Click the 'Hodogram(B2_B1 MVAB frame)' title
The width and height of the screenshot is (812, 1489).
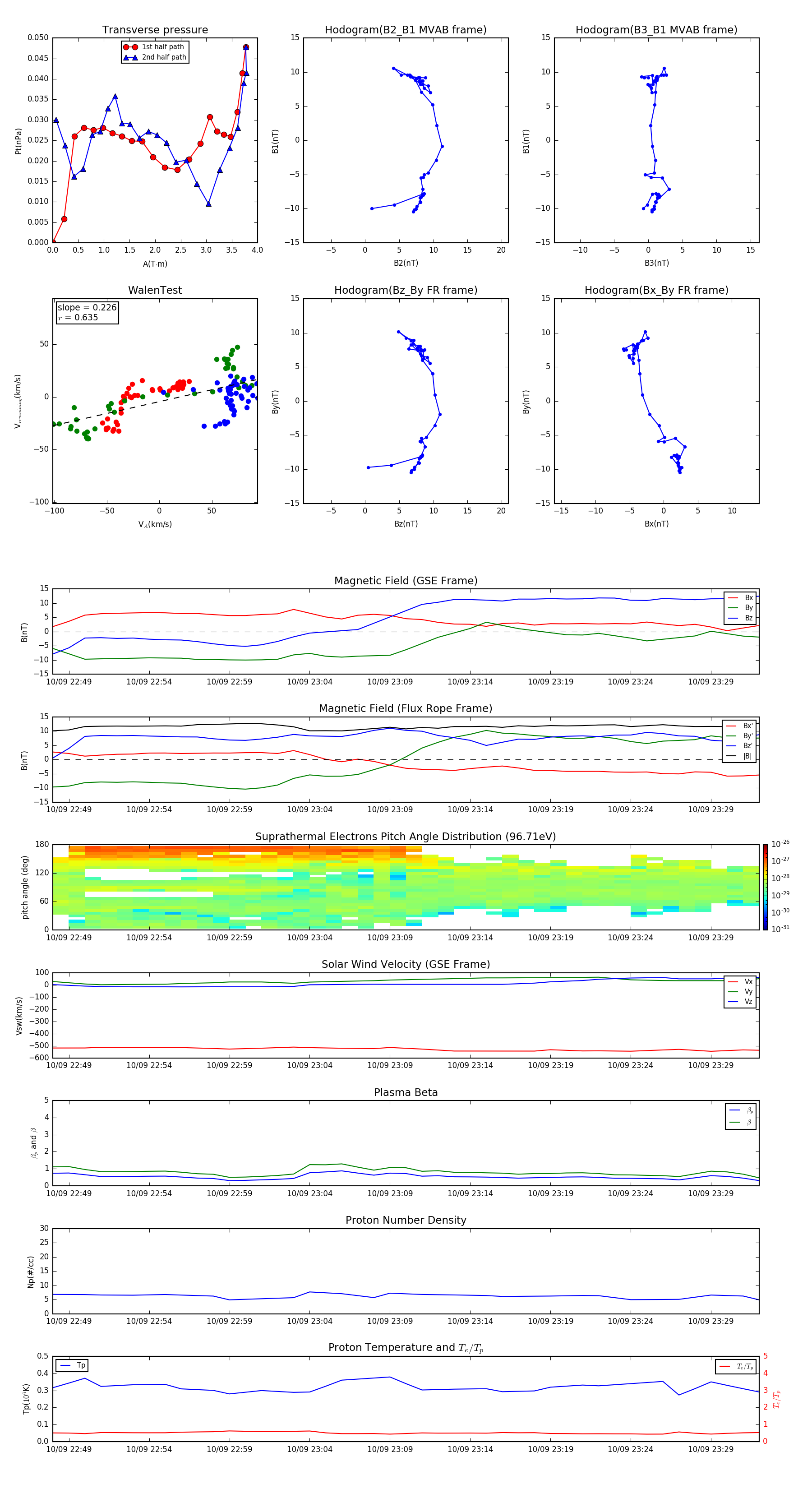(x=406, y=30)
